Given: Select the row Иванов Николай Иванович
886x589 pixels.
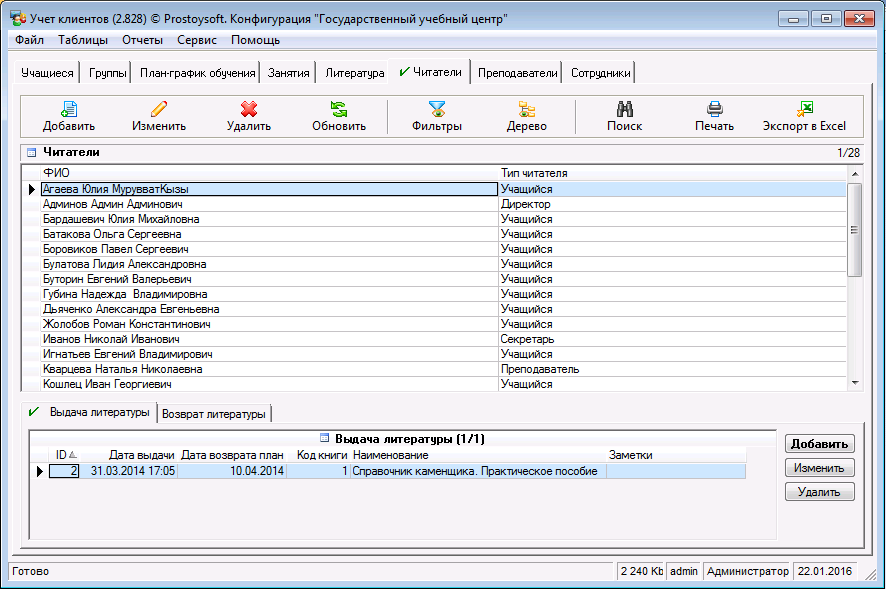Looking at the screenshot, I should (111, 339).
